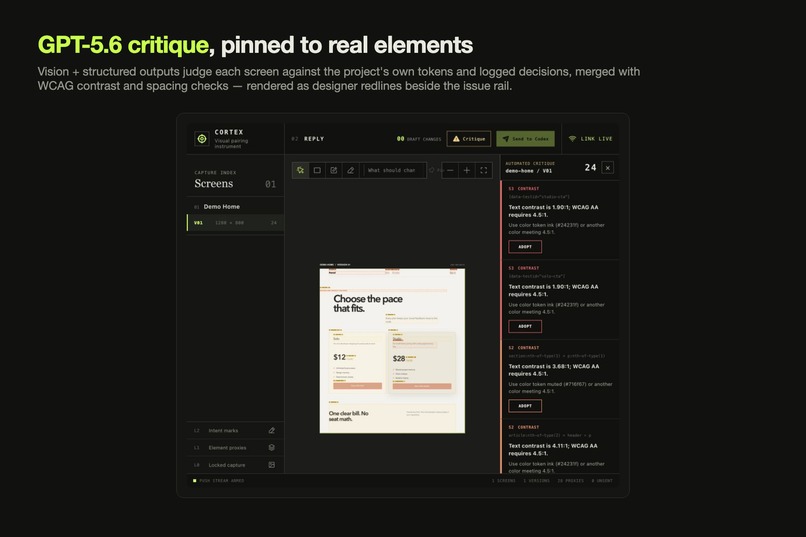Click the Link Live status label
Screen dimensions: 806x537
coord(596,139)
